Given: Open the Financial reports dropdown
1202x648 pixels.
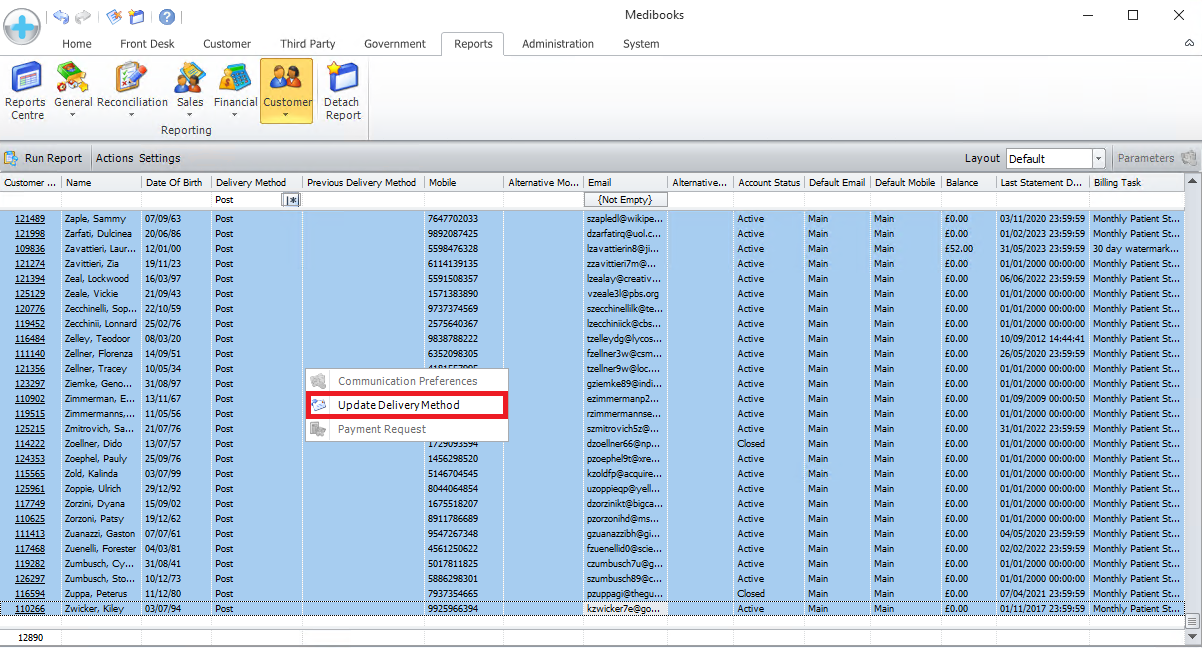Looking at the screenshot, I should [236, 115].
